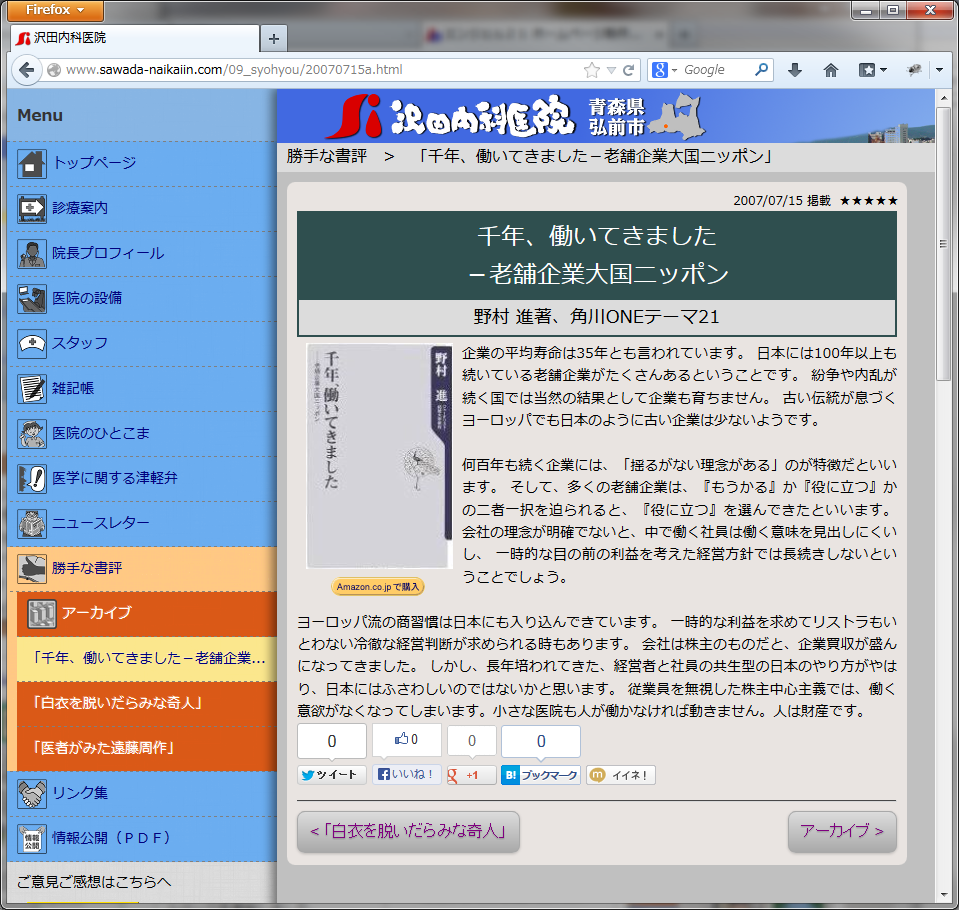The width and height of the screenshot is (959, 910).
Task: Click the book cover thumbnail image
Action: coord(379,457)
